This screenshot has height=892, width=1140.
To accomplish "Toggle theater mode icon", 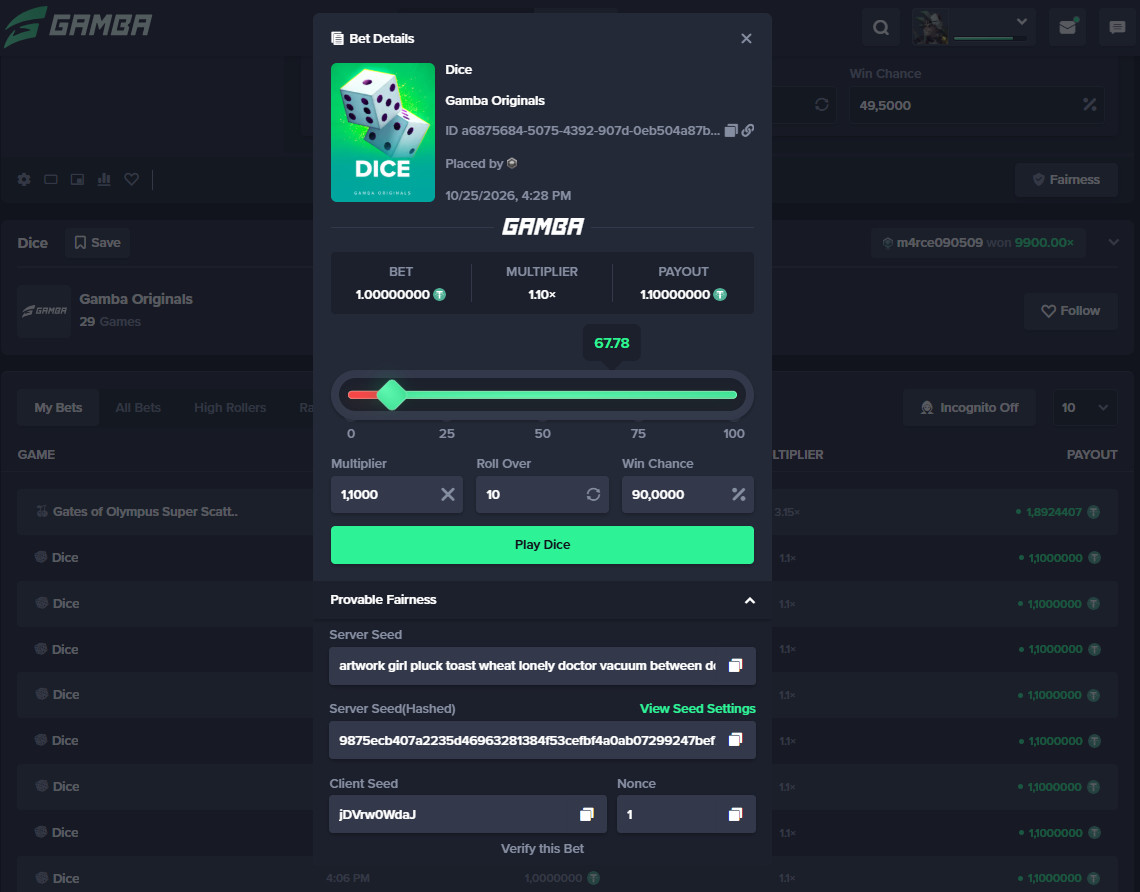I will pyautogui.click(x=51, y=179).
